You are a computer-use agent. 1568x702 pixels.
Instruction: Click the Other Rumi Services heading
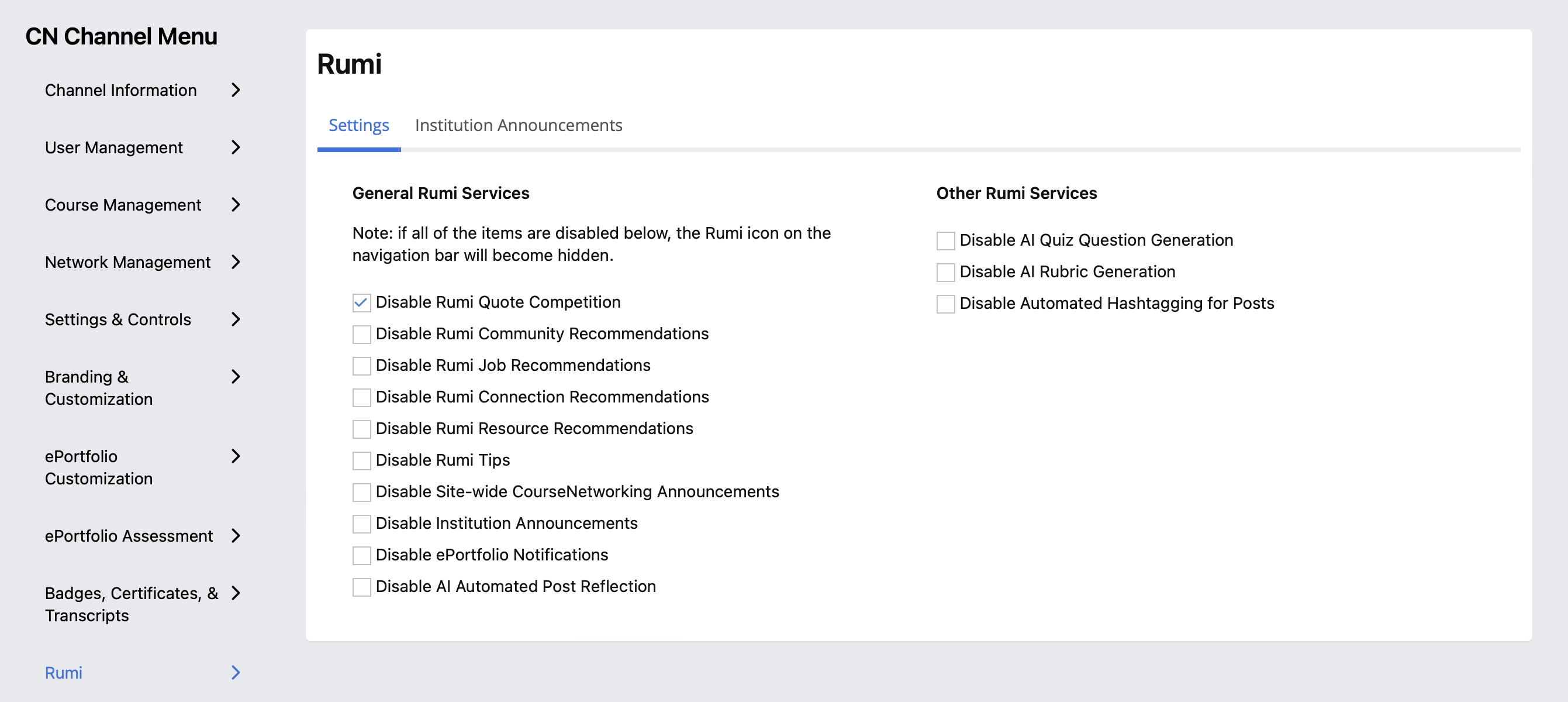pos(1017,193)
